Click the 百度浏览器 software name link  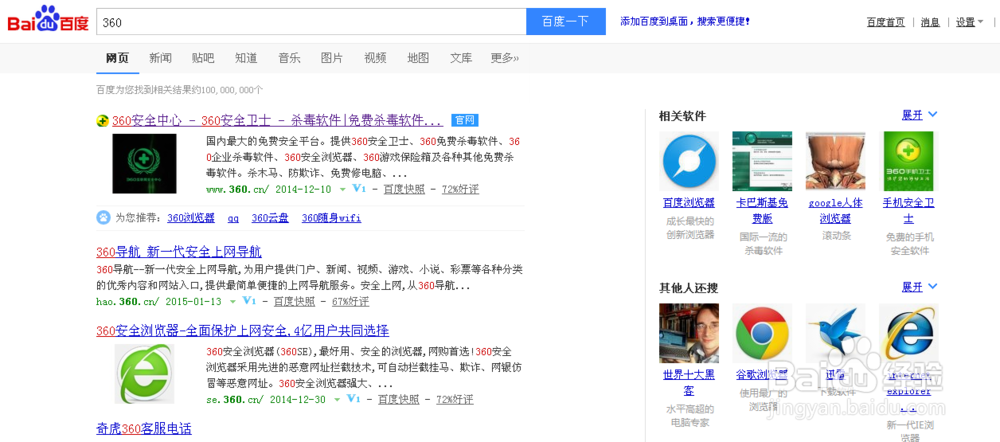click(689, 203)
